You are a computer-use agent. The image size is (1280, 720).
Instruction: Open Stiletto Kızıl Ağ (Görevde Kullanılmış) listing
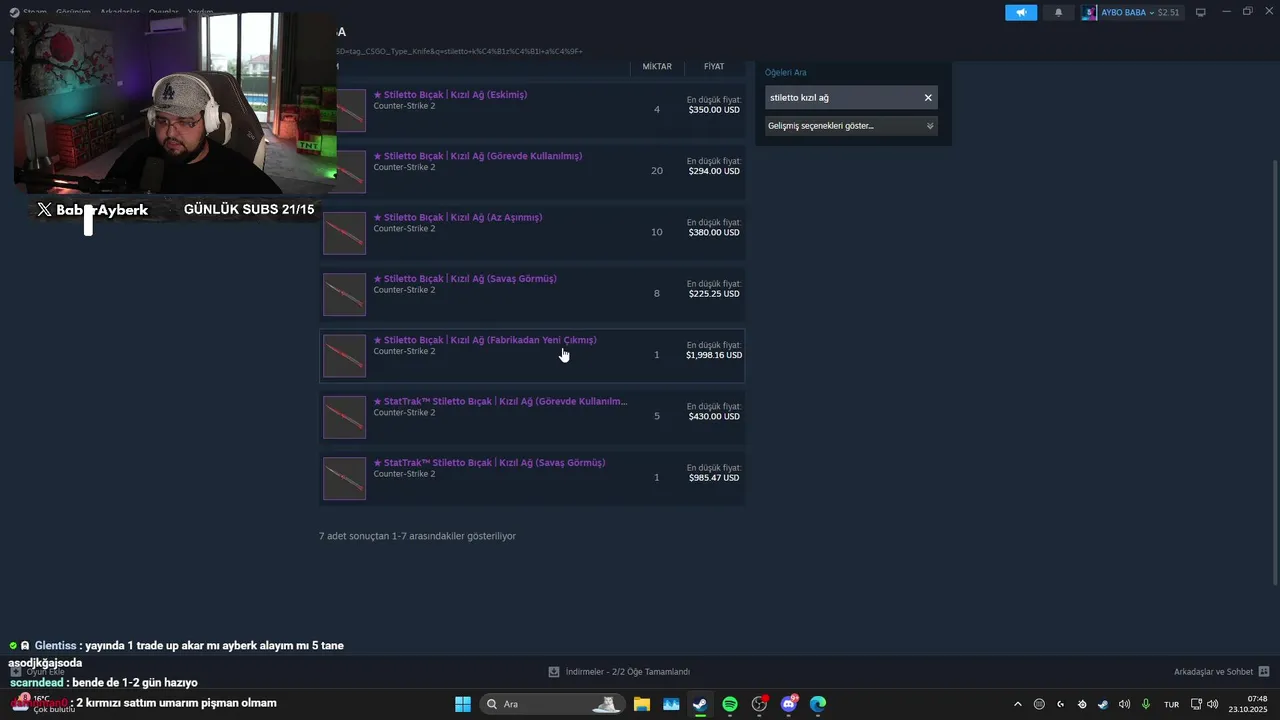coord(532,171)
